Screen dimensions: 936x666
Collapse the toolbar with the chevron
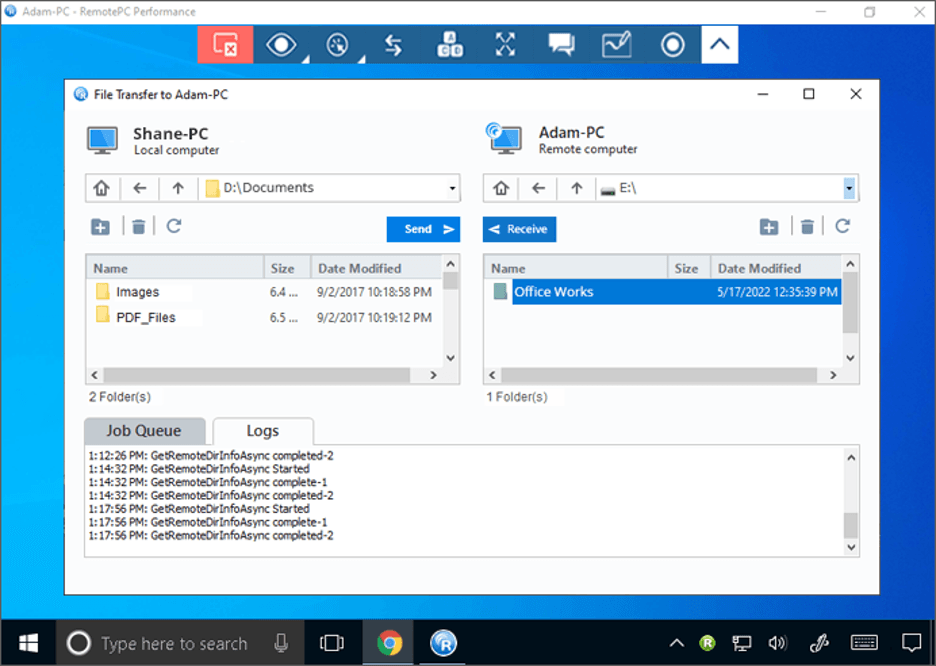[719, 44]
